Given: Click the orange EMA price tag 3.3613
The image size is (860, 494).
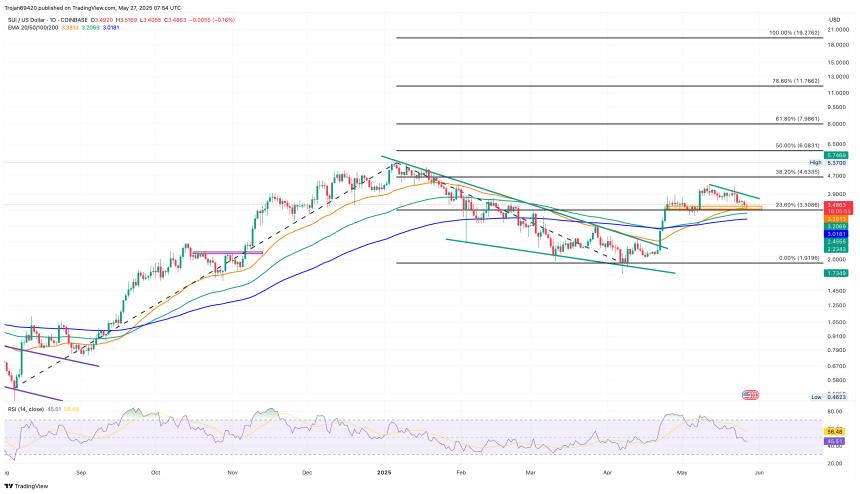Looking at the screenshot, I should point(836,218).
